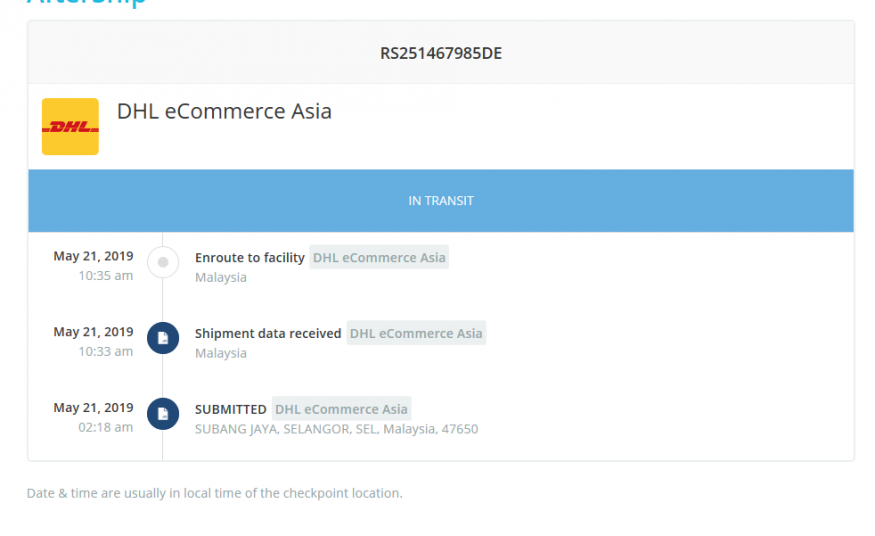
Task: Click the date & time local time note
Action: [x=215, y=493]
